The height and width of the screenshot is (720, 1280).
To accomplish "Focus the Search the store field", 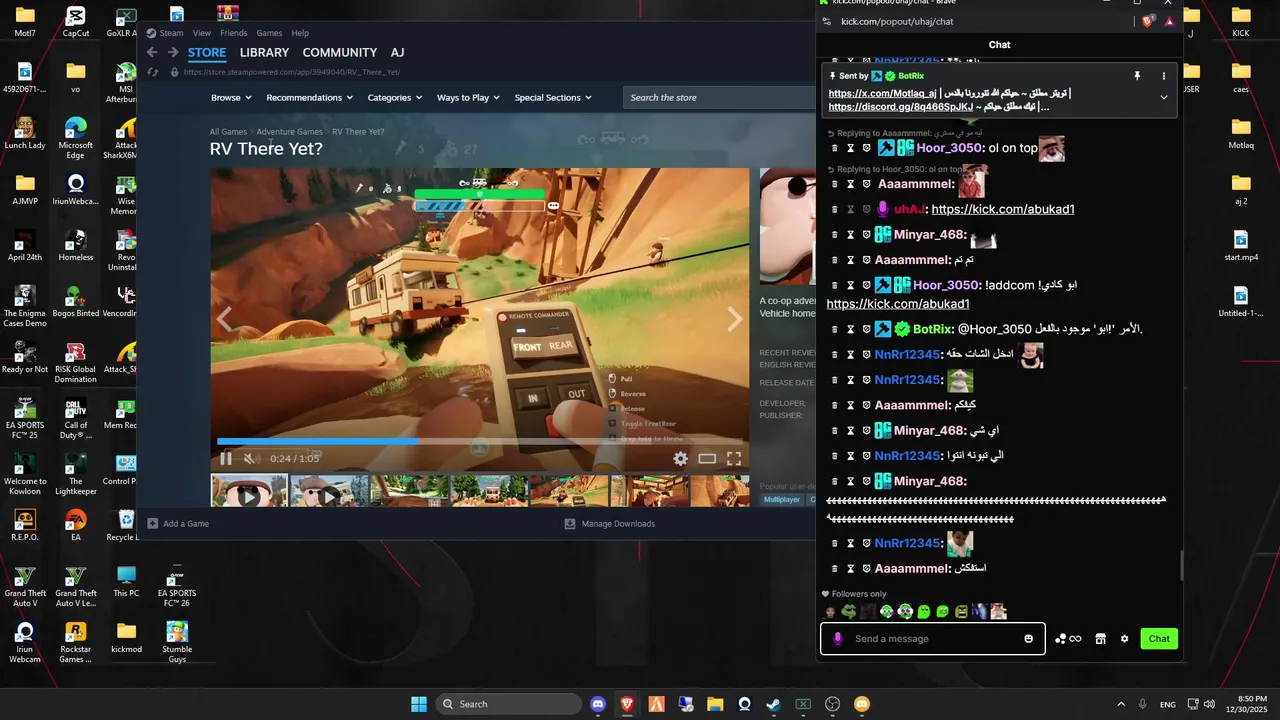I will (720, 98).
